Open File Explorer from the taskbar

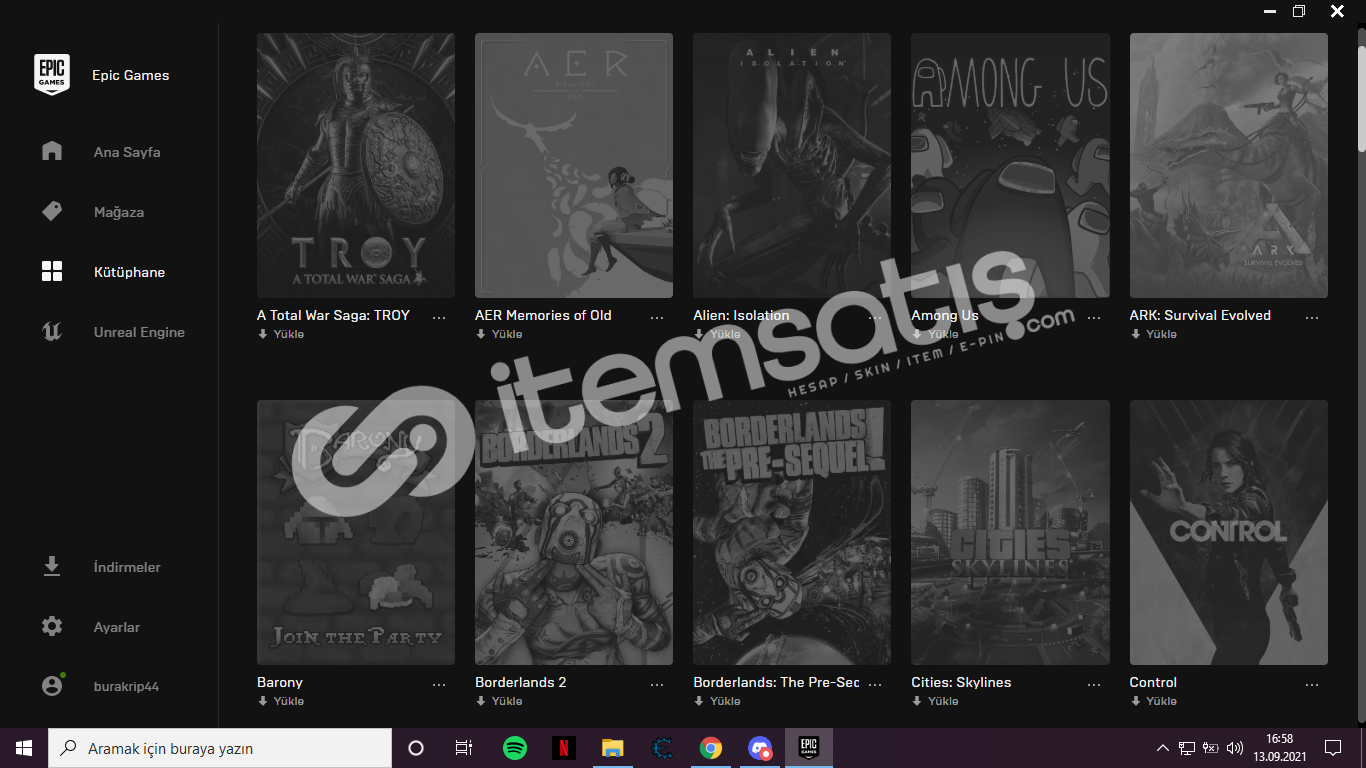click(613, 748)
